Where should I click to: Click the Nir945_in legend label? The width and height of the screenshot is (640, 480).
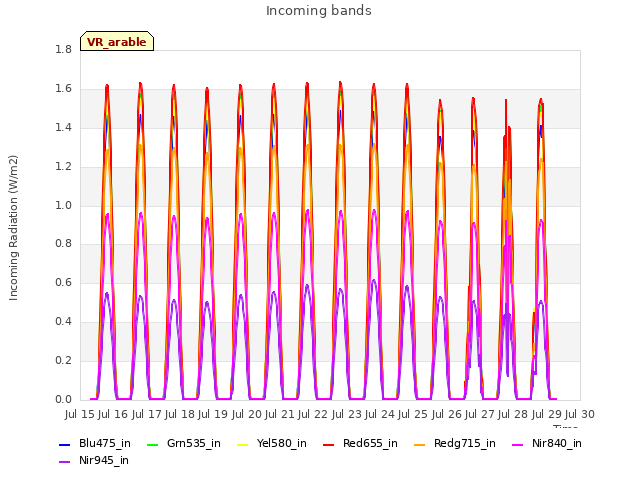[x=104, y=461]
